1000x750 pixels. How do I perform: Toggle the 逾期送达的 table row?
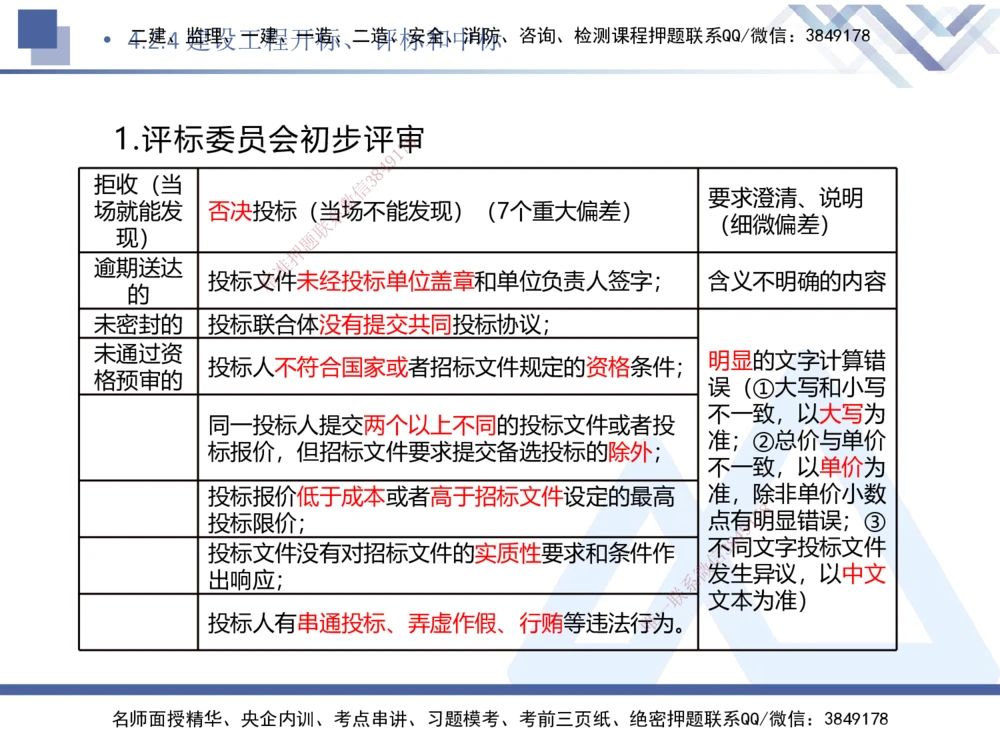coord(140,281)
